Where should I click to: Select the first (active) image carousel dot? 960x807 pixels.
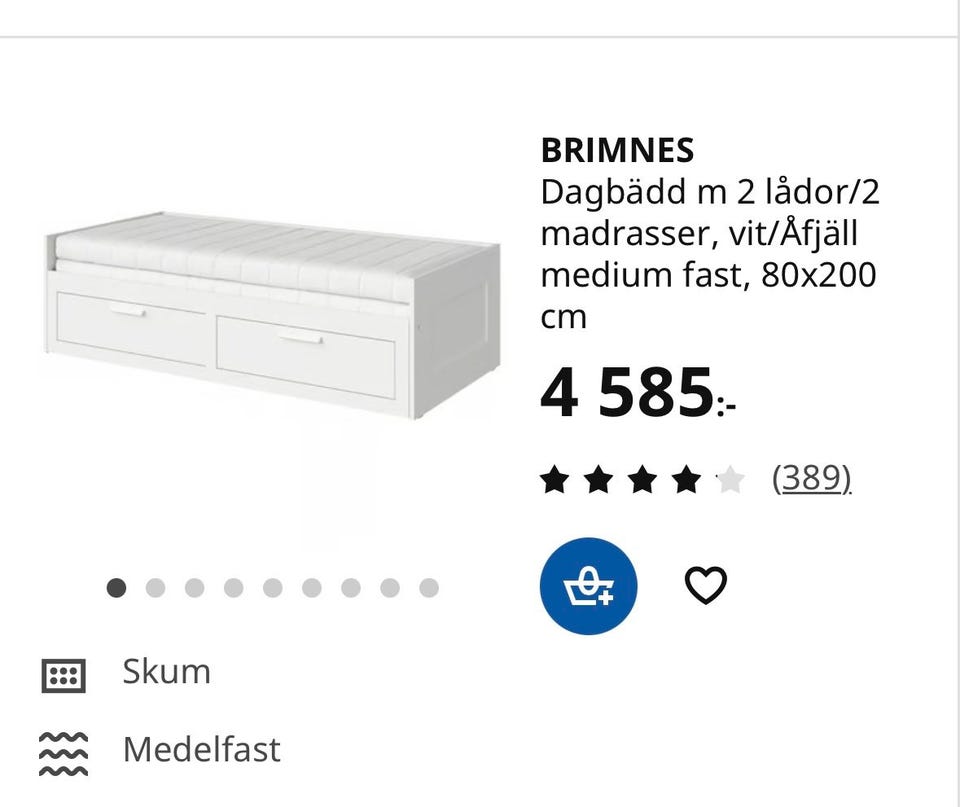point(117,588)
